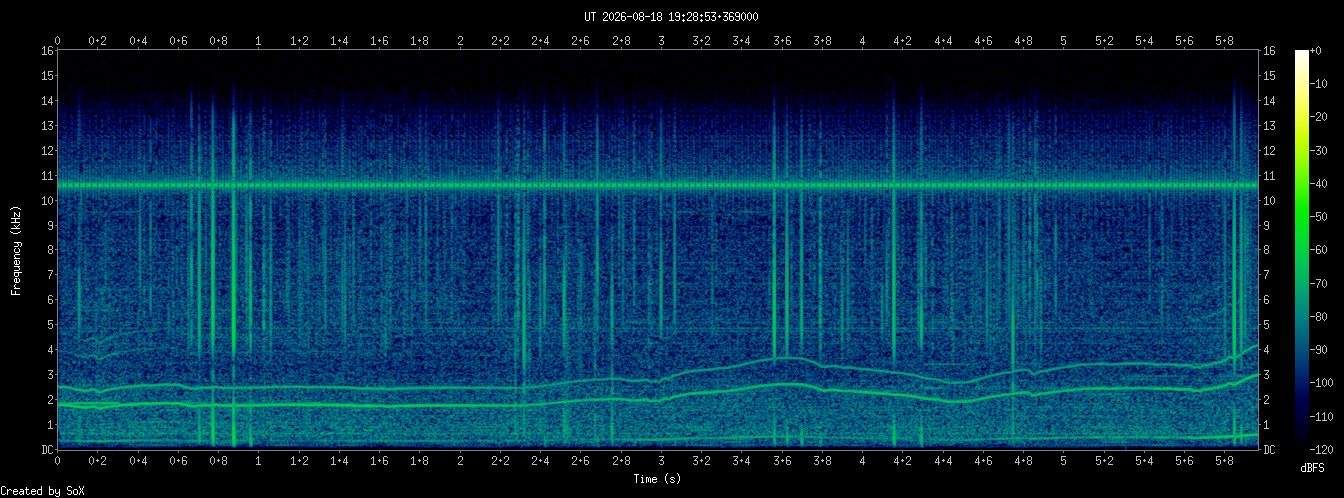Click the 'Time (s)' axis label
Viewport: 1344px width, 498px height.
pyautogui.click(x=657, y=479)
